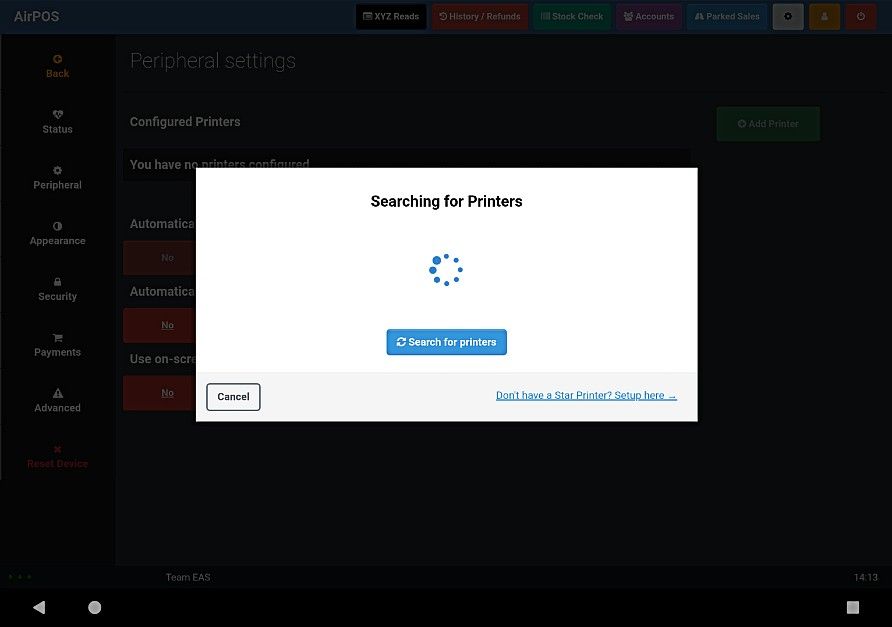Image resolution: width=892 pixels, height=627 pixels.
Task: Click the Search for printers button
Action: pyautogui.click(x=447, y=342)
